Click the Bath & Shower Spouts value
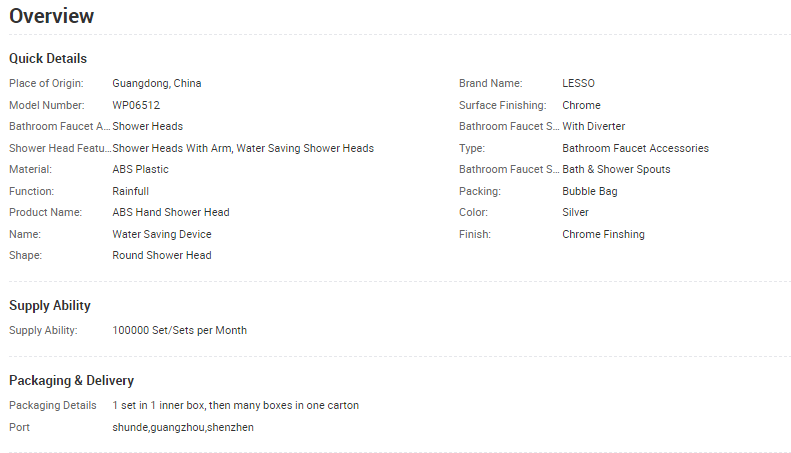Viewport: 791px width, 453px height. point(616,169)
